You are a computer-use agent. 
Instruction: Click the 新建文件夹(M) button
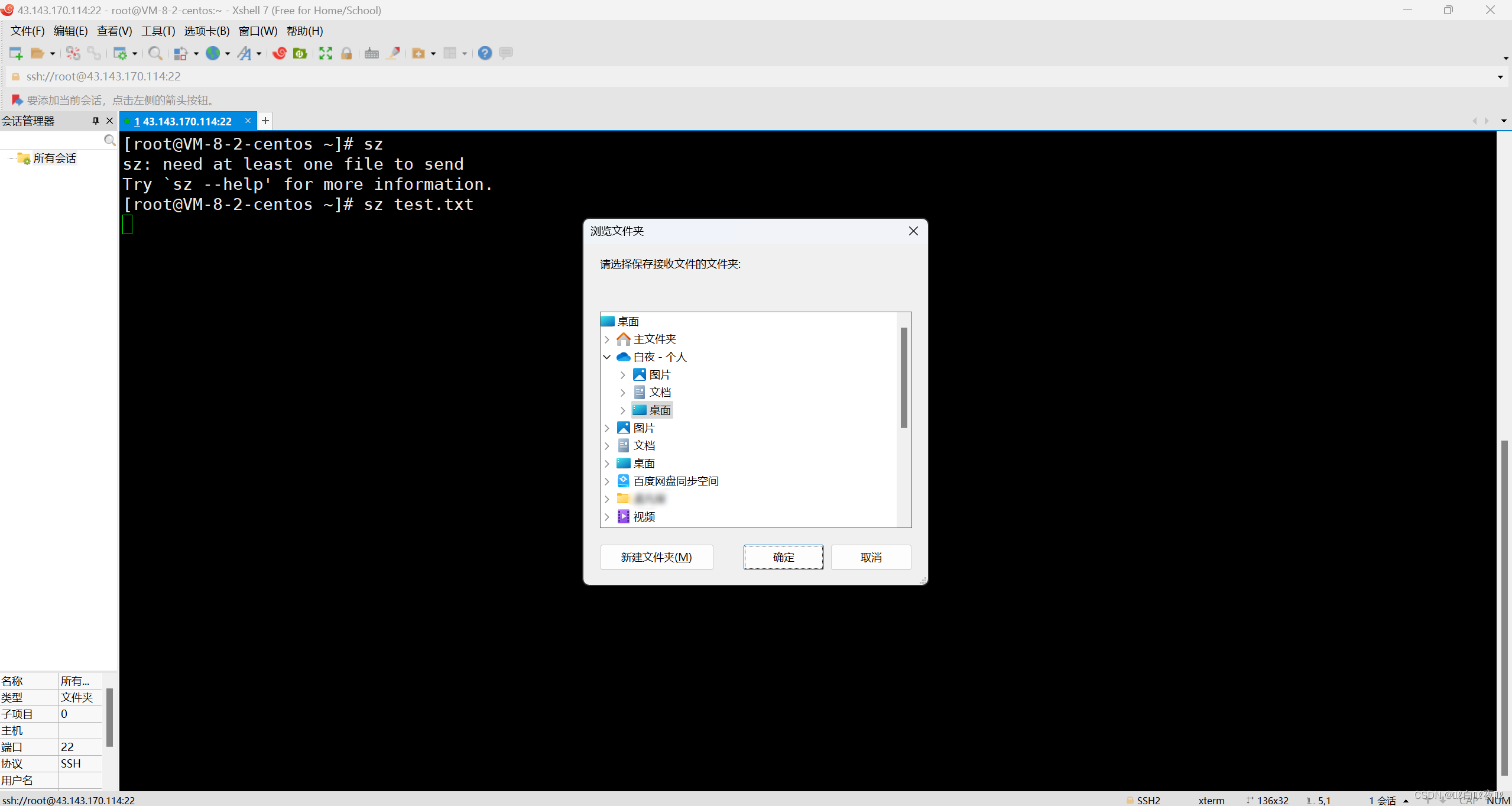pyautogui.click(x=656, y=557)
